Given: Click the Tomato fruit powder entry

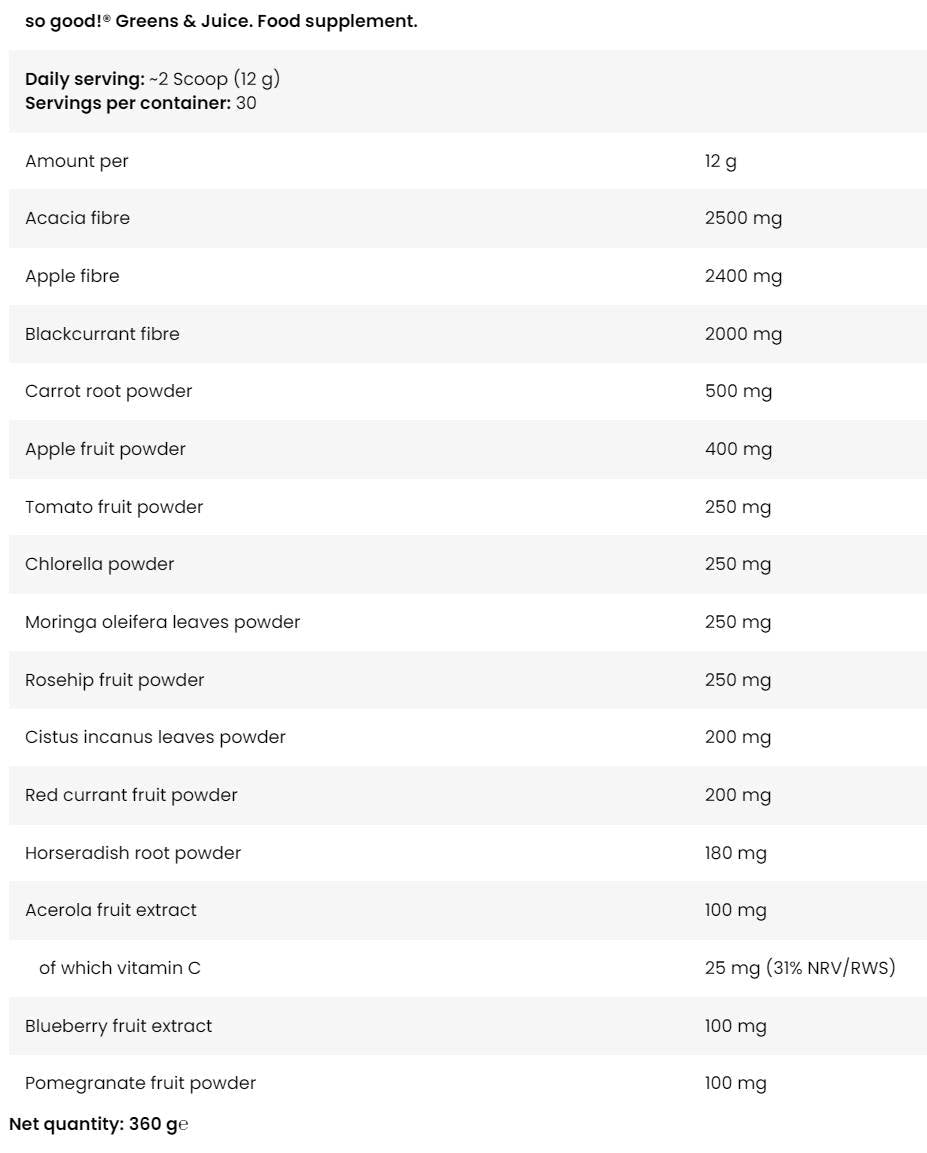Looking at the screenshot, I should click(114, 507).
